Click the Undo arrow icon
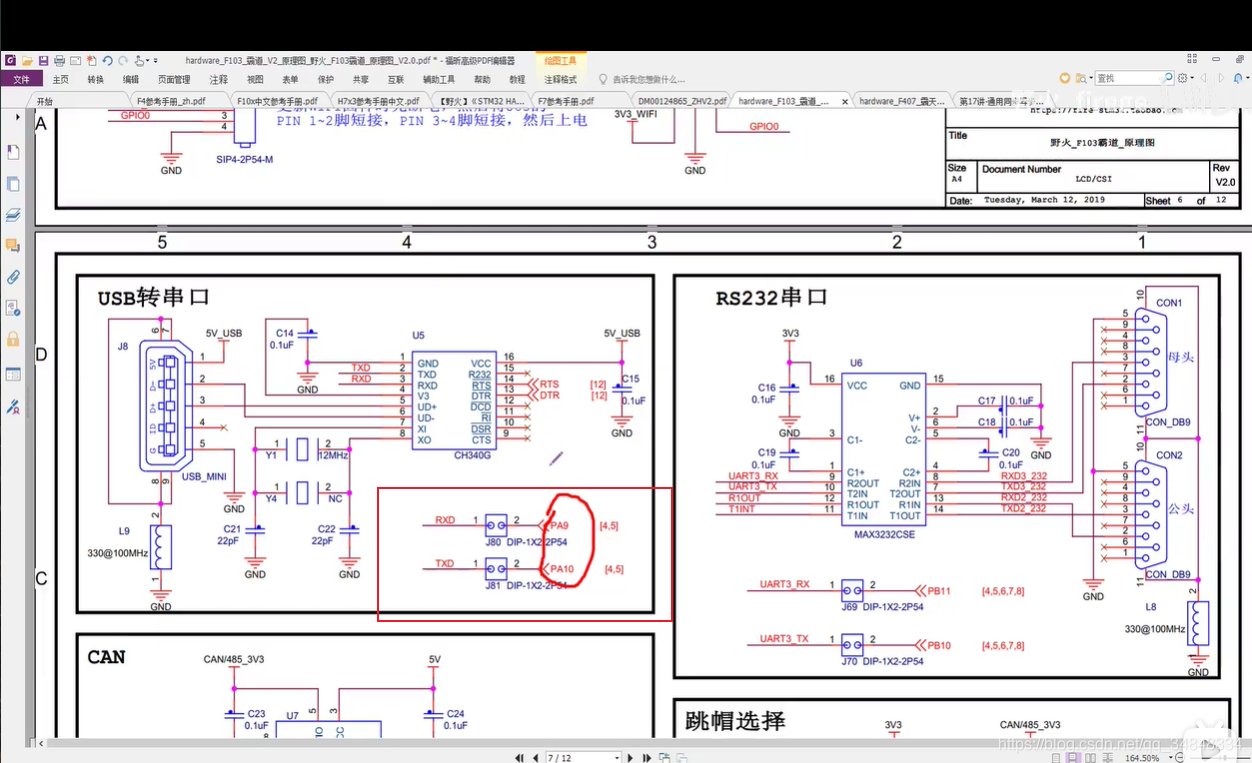The image size is (1252, 763). point(107,61)
